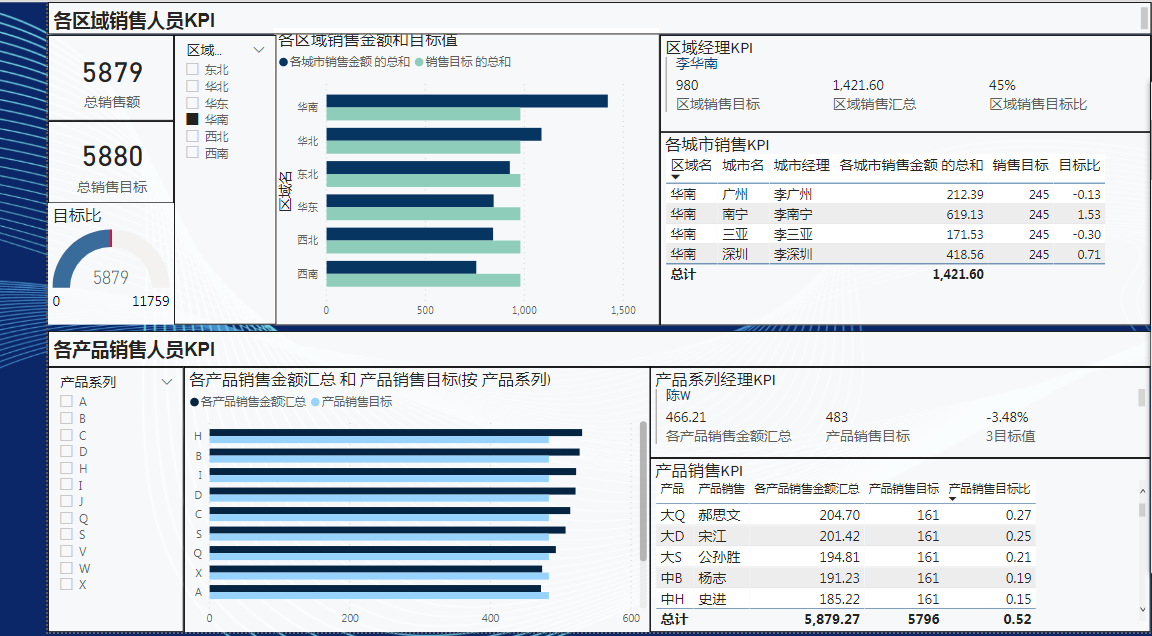Screen dimensions: 1152x636
Task: Click light blue 产品销售目标 legend dot
Action: tap(316, 402)
